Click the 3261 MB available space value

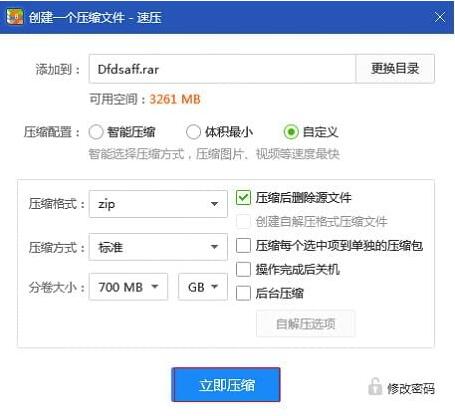(x=175, y=99)
